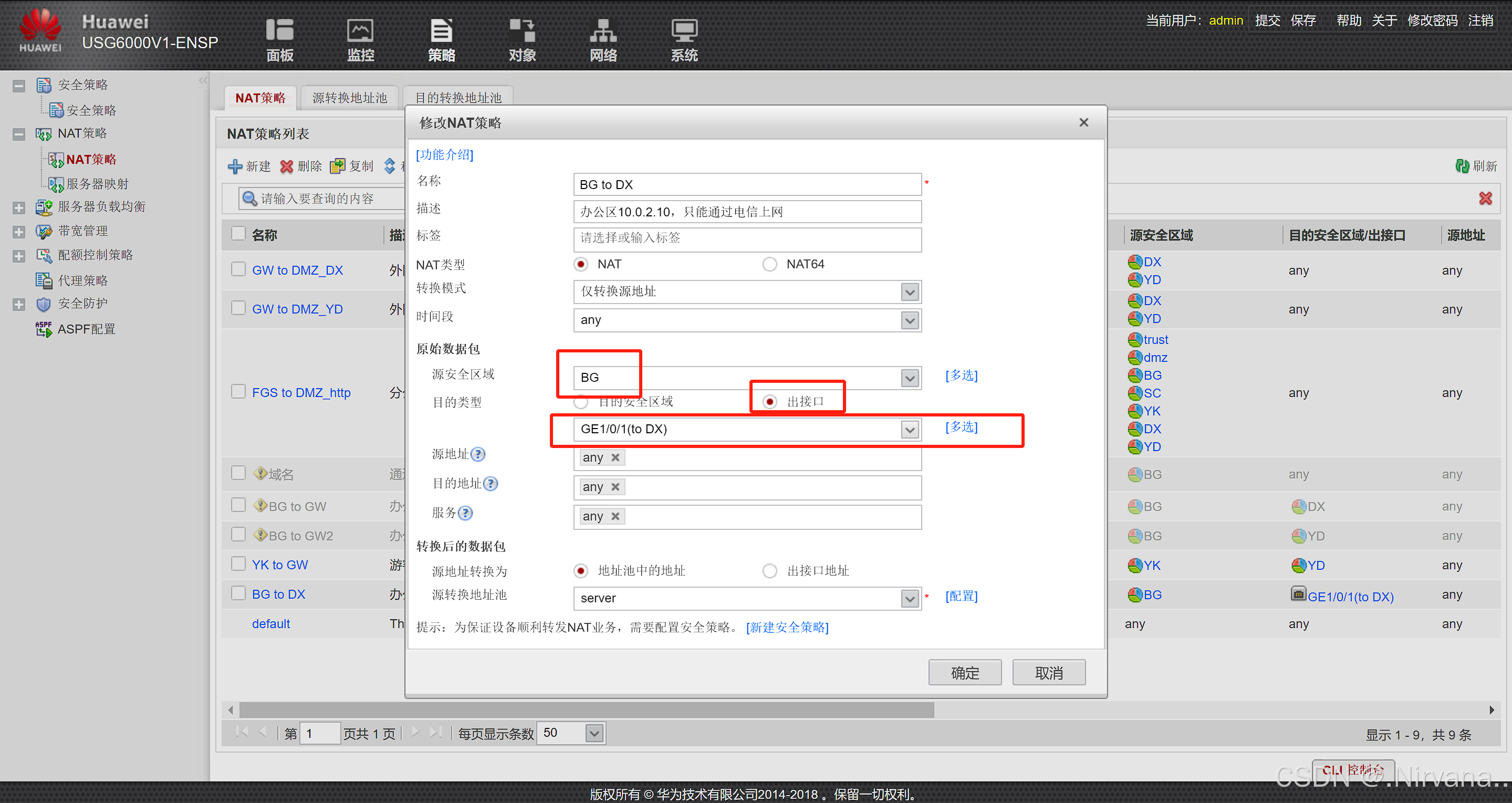Click the 刷新 refresh icon
1512x803 pixels.
(x=1462, y=166)
